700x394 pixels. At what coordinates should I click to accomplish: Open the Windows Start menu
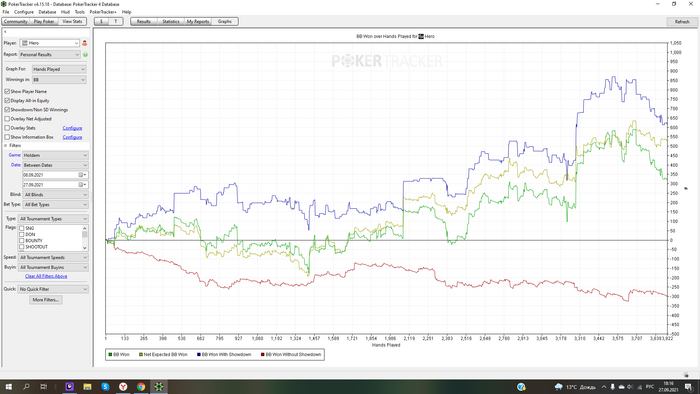pyautogui.click(x=8, y=386)
